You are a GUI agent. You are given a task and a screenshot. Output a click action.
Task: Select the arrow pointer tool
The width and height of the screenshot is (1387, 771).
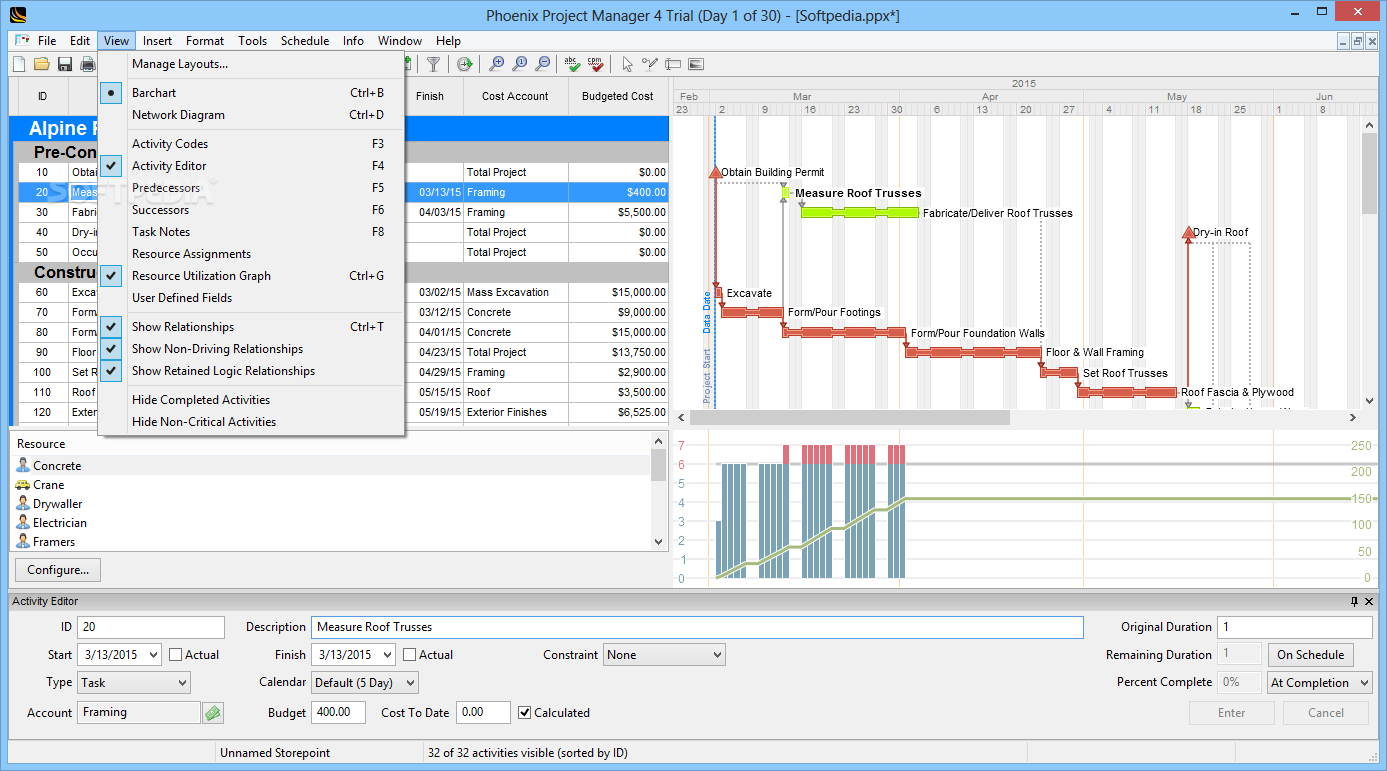click(627, 64)
